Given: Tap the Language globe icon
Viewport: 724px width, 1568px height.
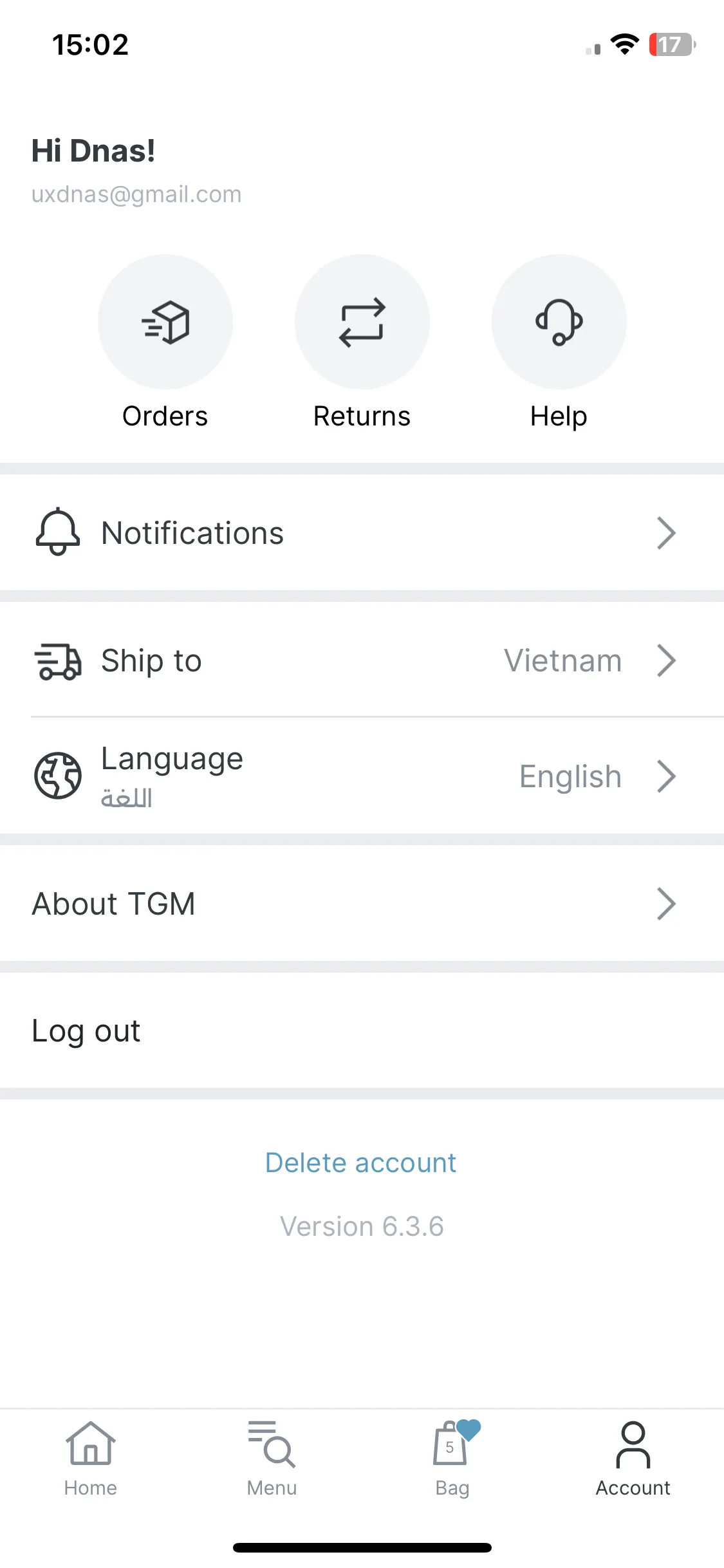Looking at the screenshot, I should [58, 776].
